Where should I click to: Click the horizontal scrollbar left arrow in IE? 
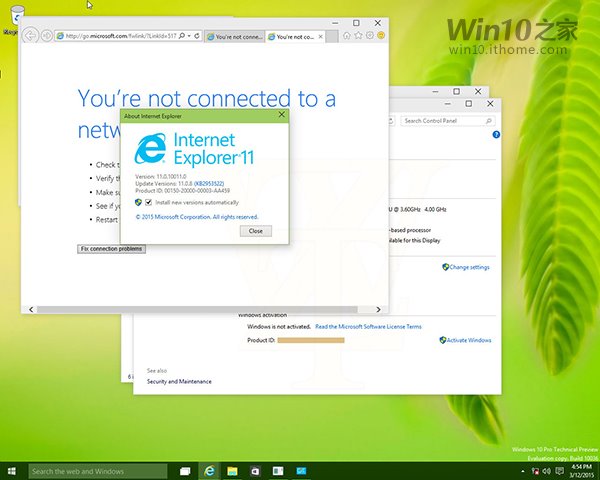click(31, 309)
